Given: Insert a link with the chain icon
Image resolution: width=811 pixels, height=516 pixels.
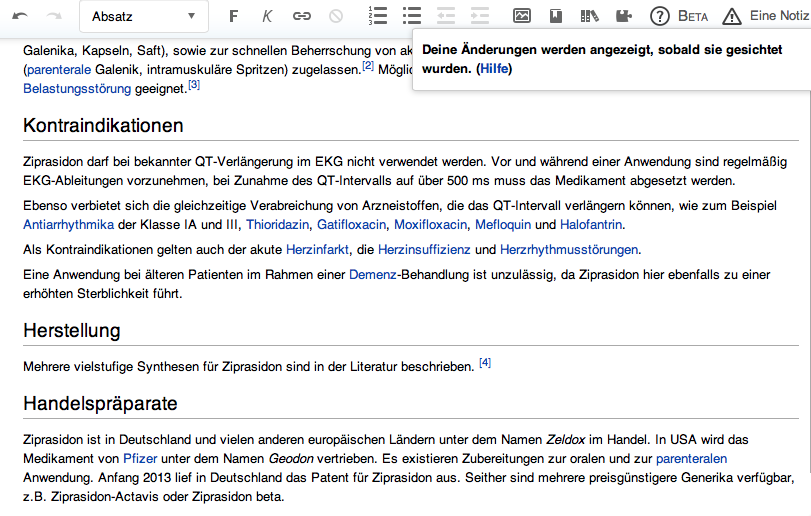Looking at the screenshot, I should [301, 17].
